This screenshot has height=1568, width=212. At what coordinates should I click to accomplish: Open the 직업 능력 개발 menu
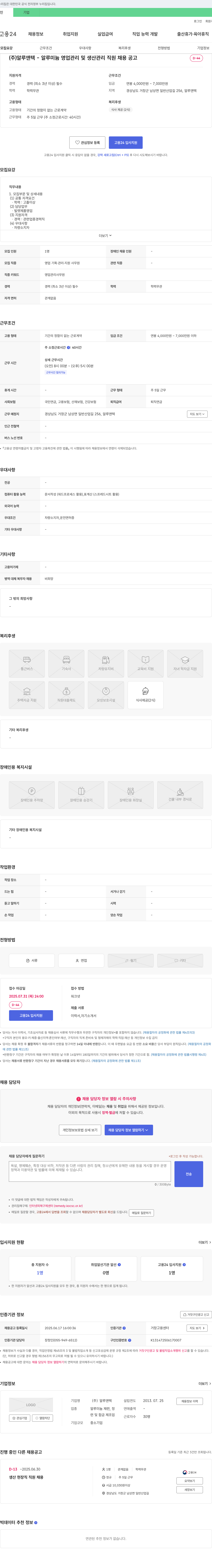click(145, 34)
